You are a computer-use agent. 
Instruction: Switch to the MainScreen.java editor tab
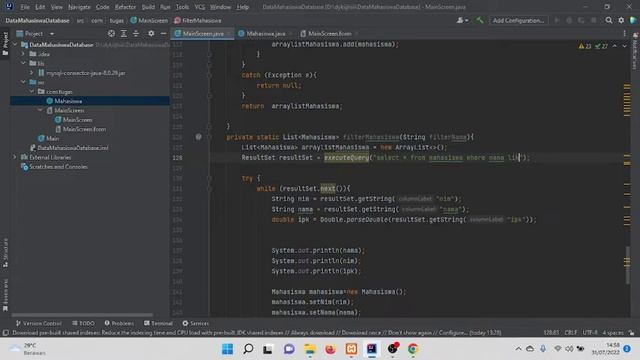[203, 33]
